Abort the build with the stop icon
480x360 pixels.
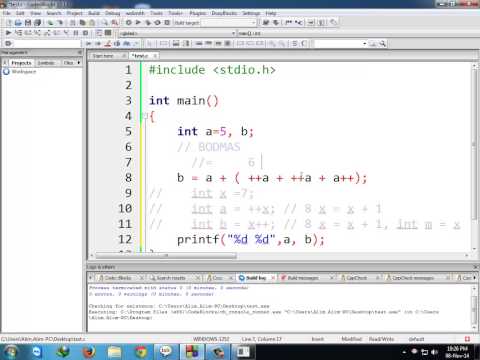167,23
